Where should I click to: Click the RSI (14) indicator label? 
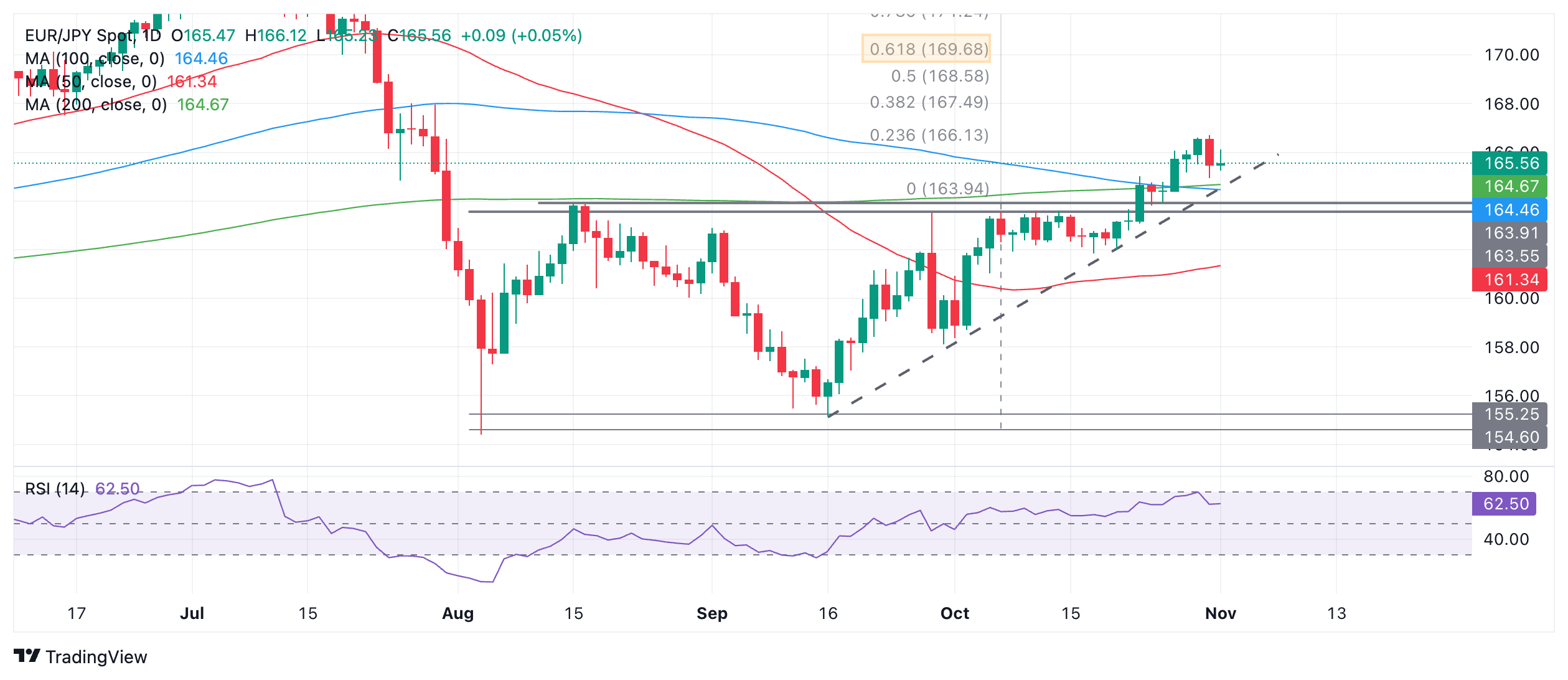click(x=55, y=489)
